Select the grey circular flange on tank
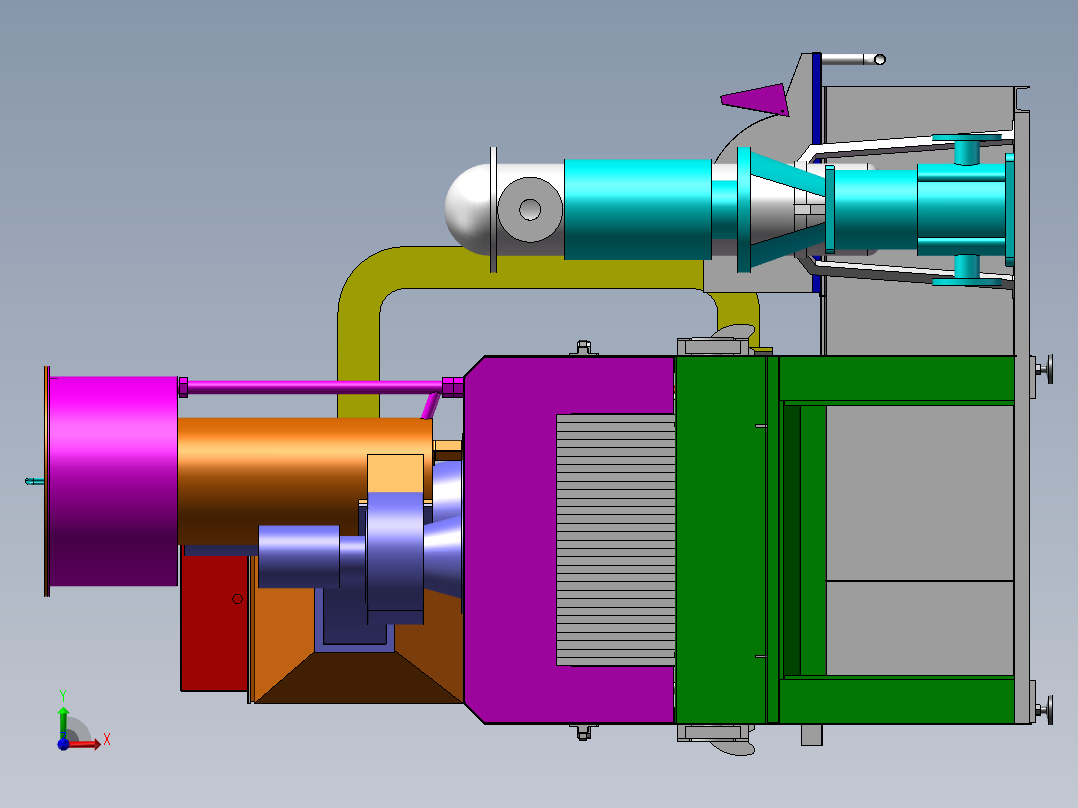Screen dimensions: 1078x808 (529, 209)
